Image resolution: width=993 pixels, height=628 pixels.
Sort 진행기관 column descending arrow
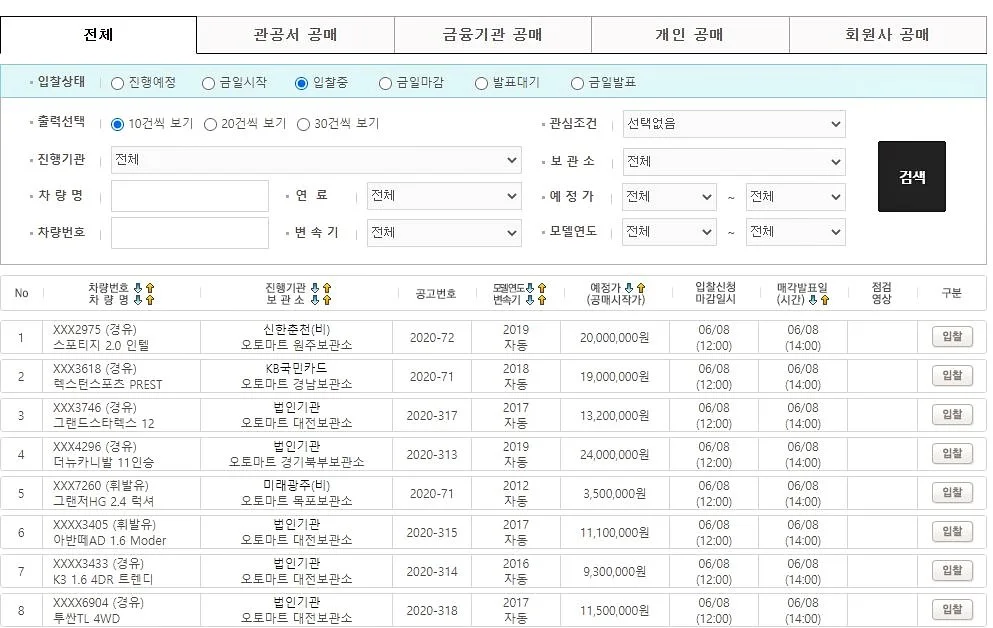click(315, 288)
